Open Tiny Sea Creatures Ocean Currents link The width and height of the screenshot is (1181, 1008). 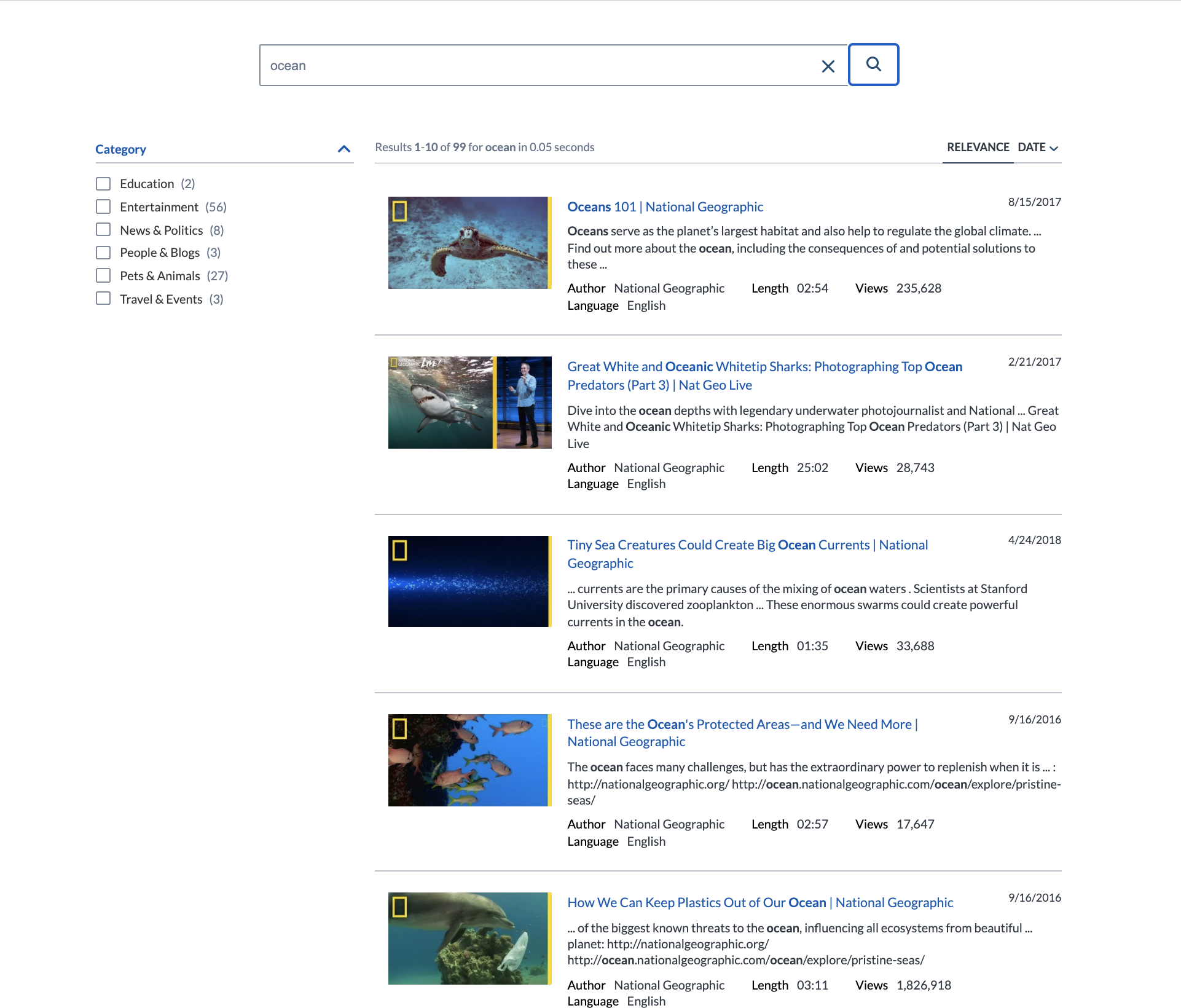(x=747, y=554)
